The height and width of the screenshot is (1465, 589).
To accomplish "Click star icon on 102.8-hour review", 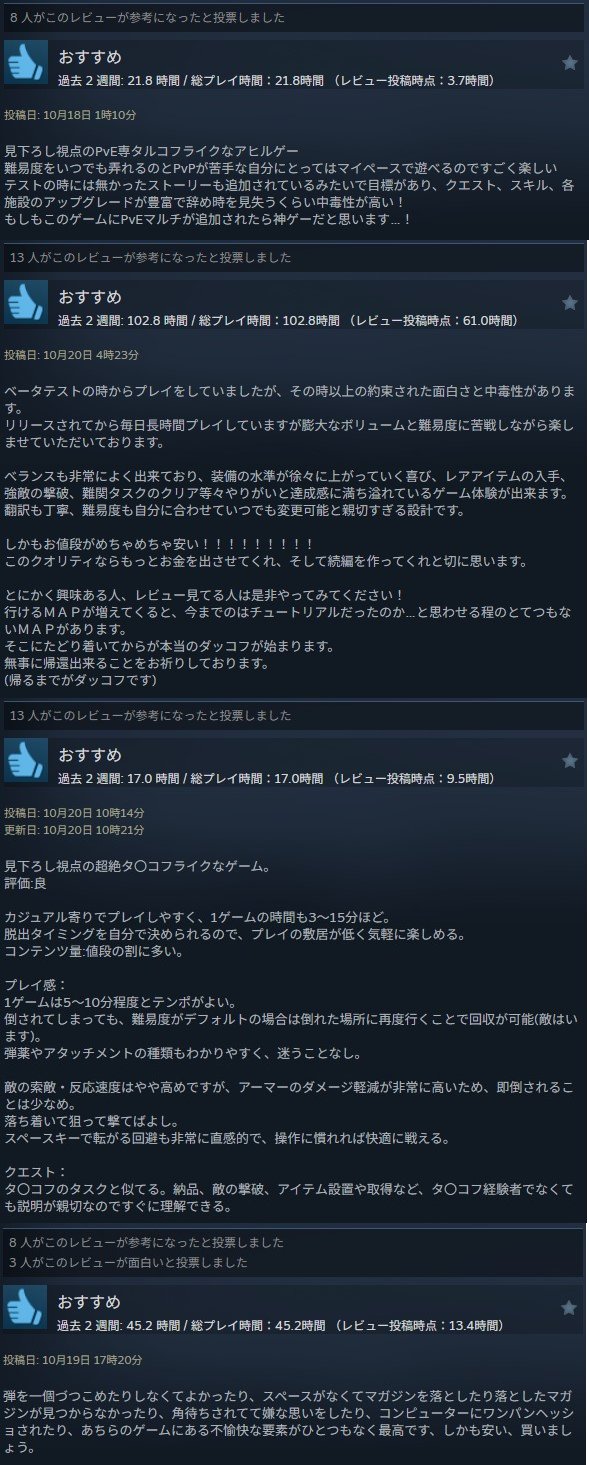I will (569, 302).
